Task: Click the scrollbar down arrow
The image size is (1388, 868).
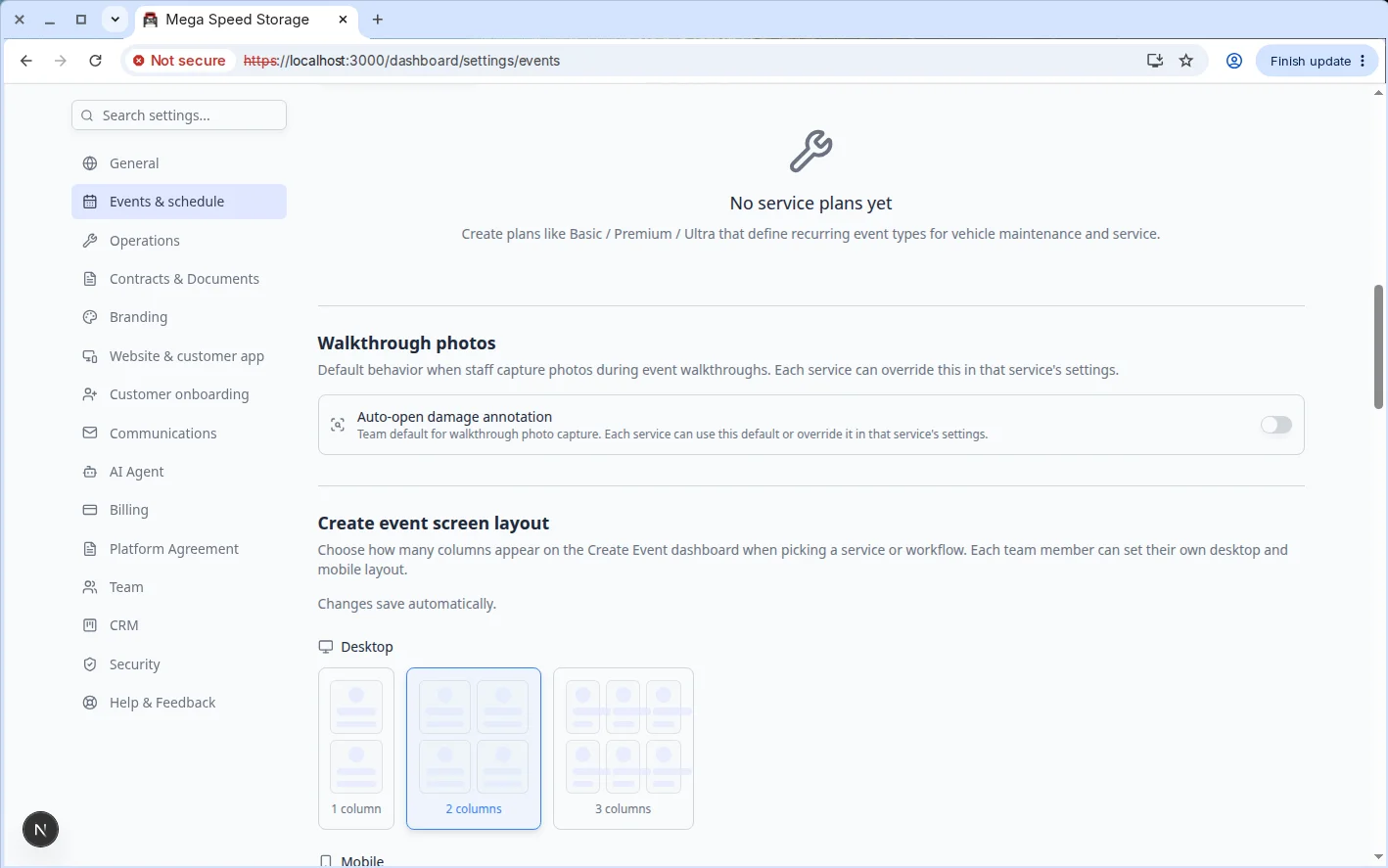Action: tap(1378, 858)
